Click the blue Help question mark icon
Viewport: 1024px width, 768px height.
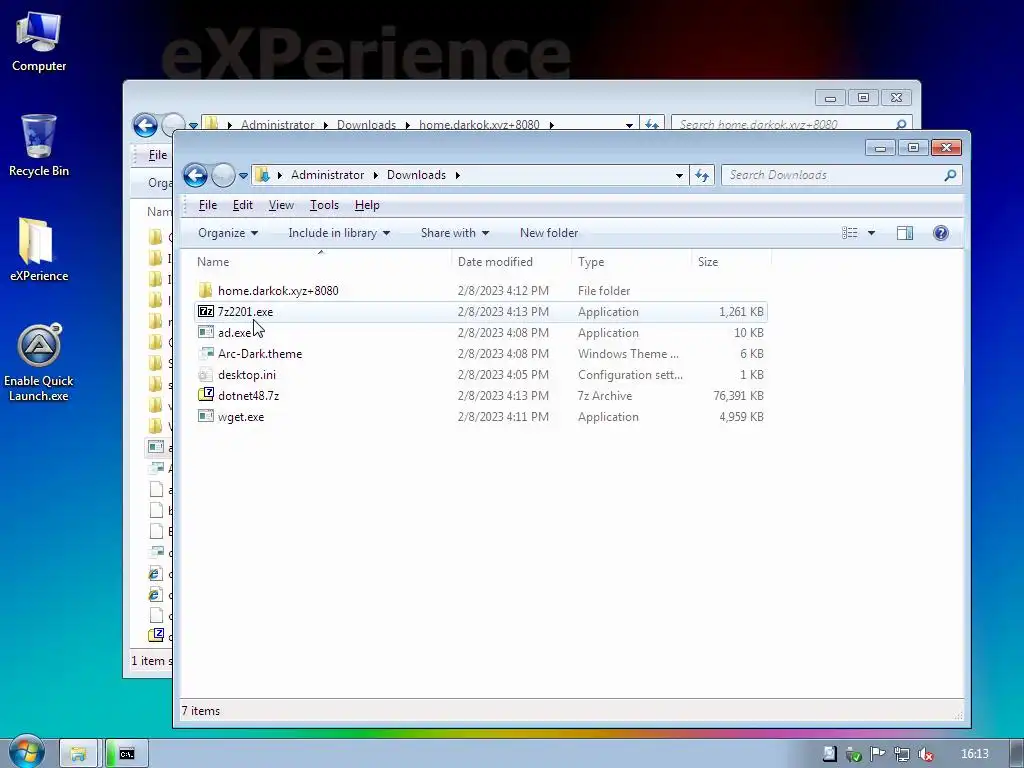pyautogui.click(x=940, y=233)
